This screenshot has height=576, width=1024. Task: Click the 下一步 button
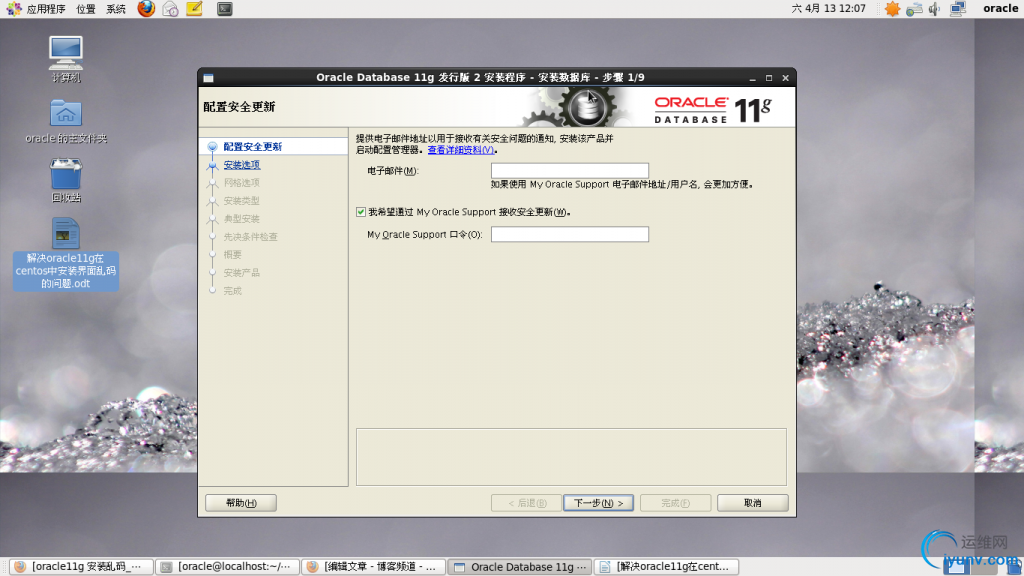[x=598, y=503]
